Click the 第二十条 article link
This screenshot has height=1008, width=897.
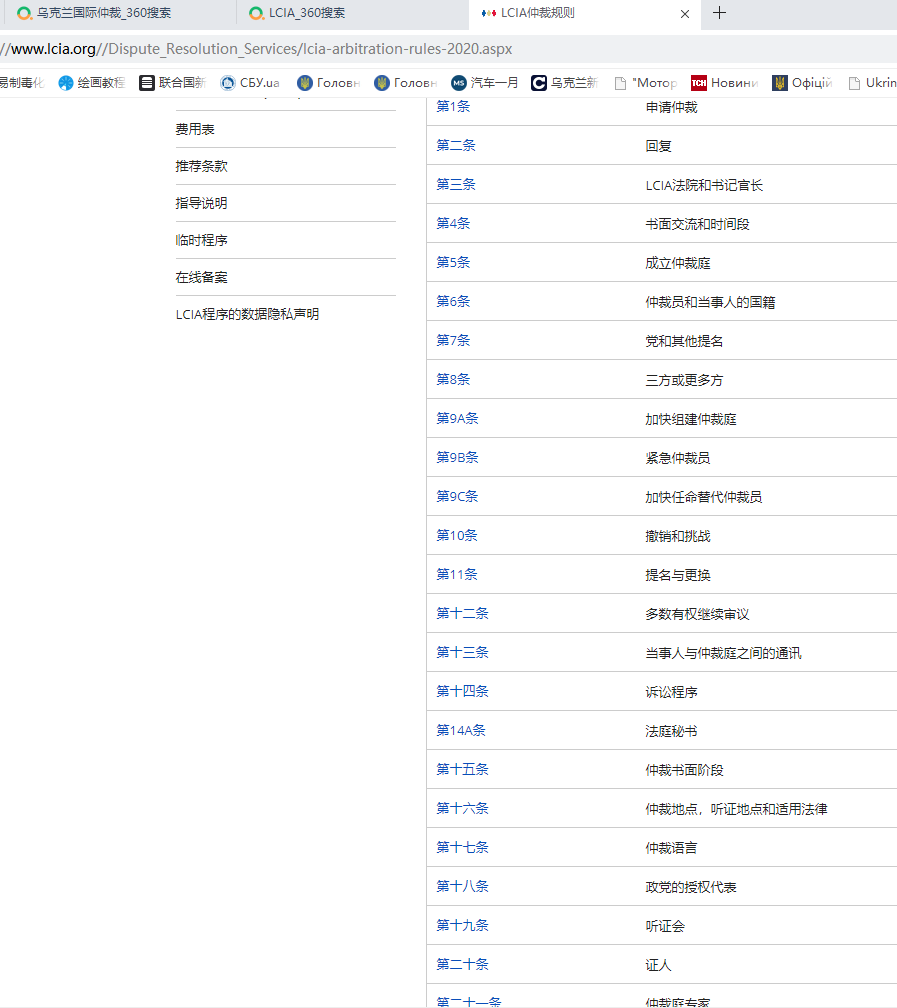(x=462, y=964)
